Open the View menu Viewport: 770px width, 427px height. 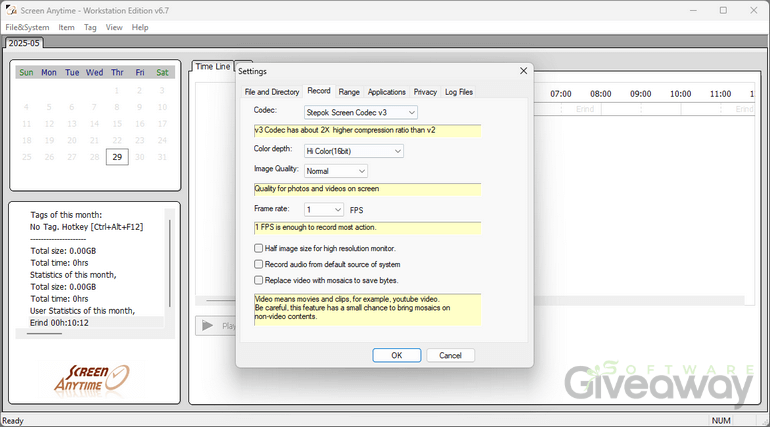114,27
